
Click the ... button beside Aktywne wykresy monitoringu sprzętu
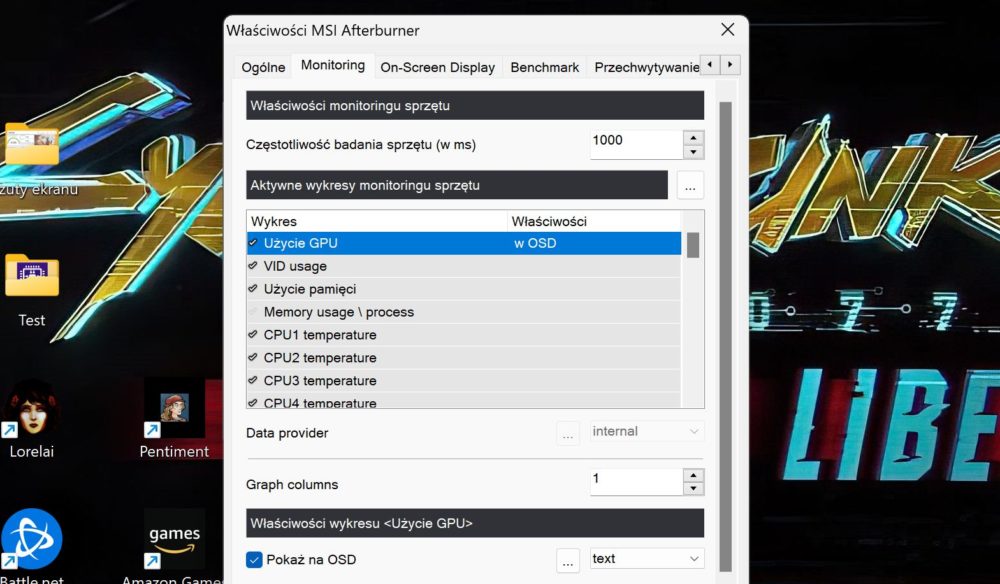pos(690,186)
